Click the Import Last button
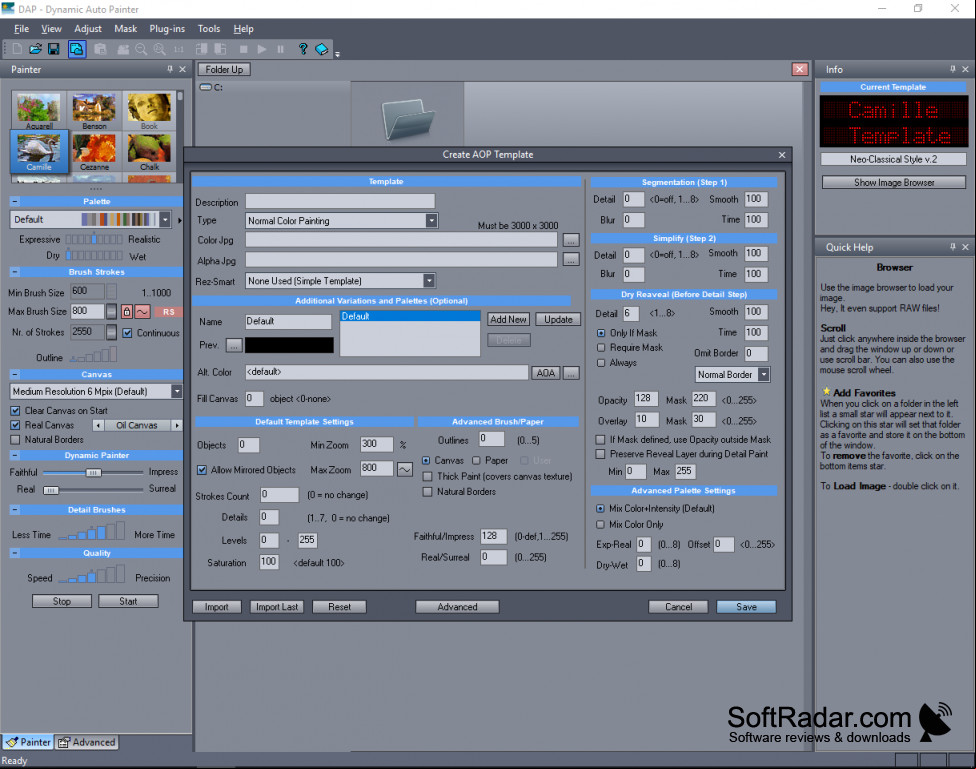 coord(277,606)
